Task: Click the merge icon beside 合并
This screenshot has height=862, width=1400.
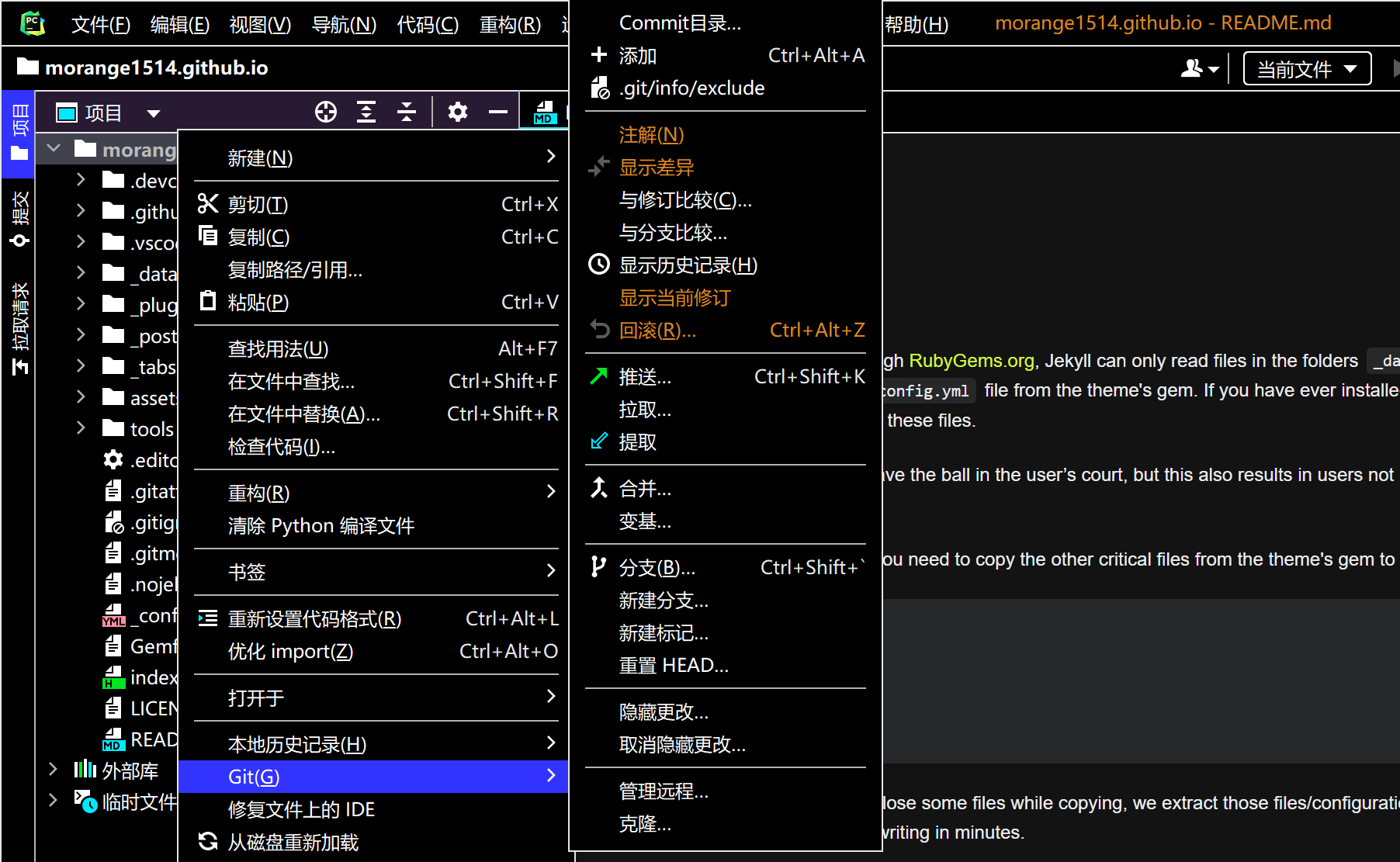Action: [599, 488]
